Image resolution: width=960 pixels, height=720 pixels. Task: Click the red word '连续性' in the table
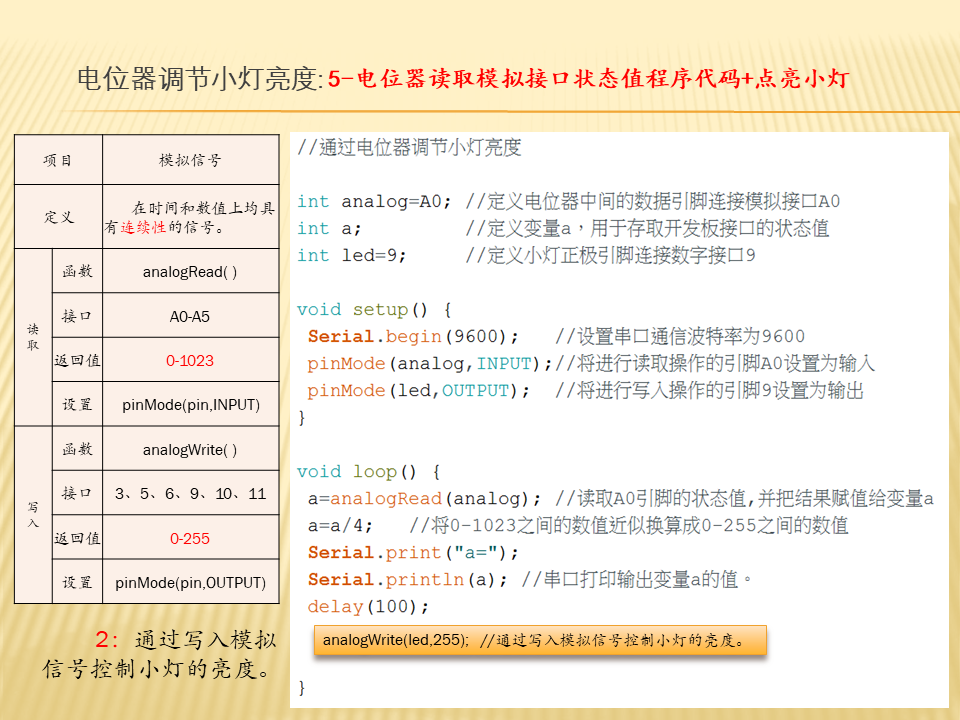143,227
